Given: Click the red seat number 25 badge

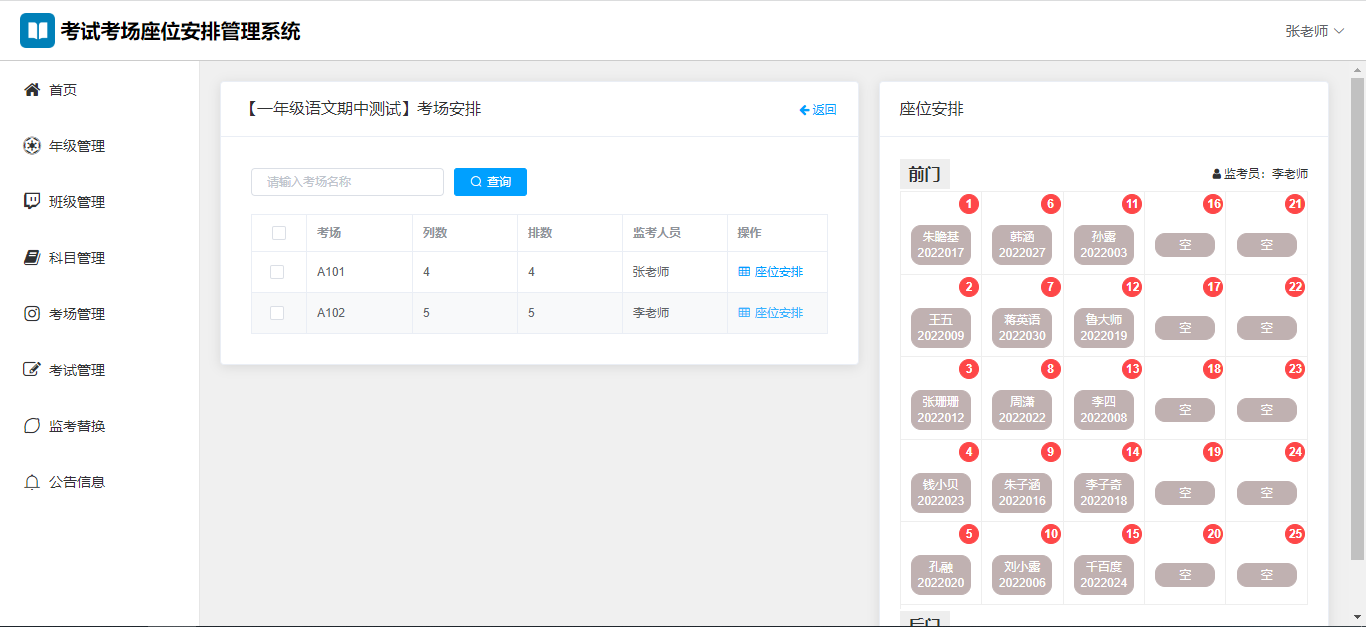Looking at the screenshot, I should pyautogui.click(x=1295, y=534).
